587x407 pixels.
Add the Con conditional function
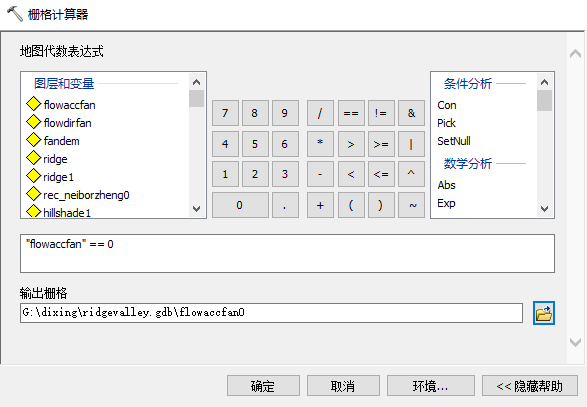[x=447, y=105]
